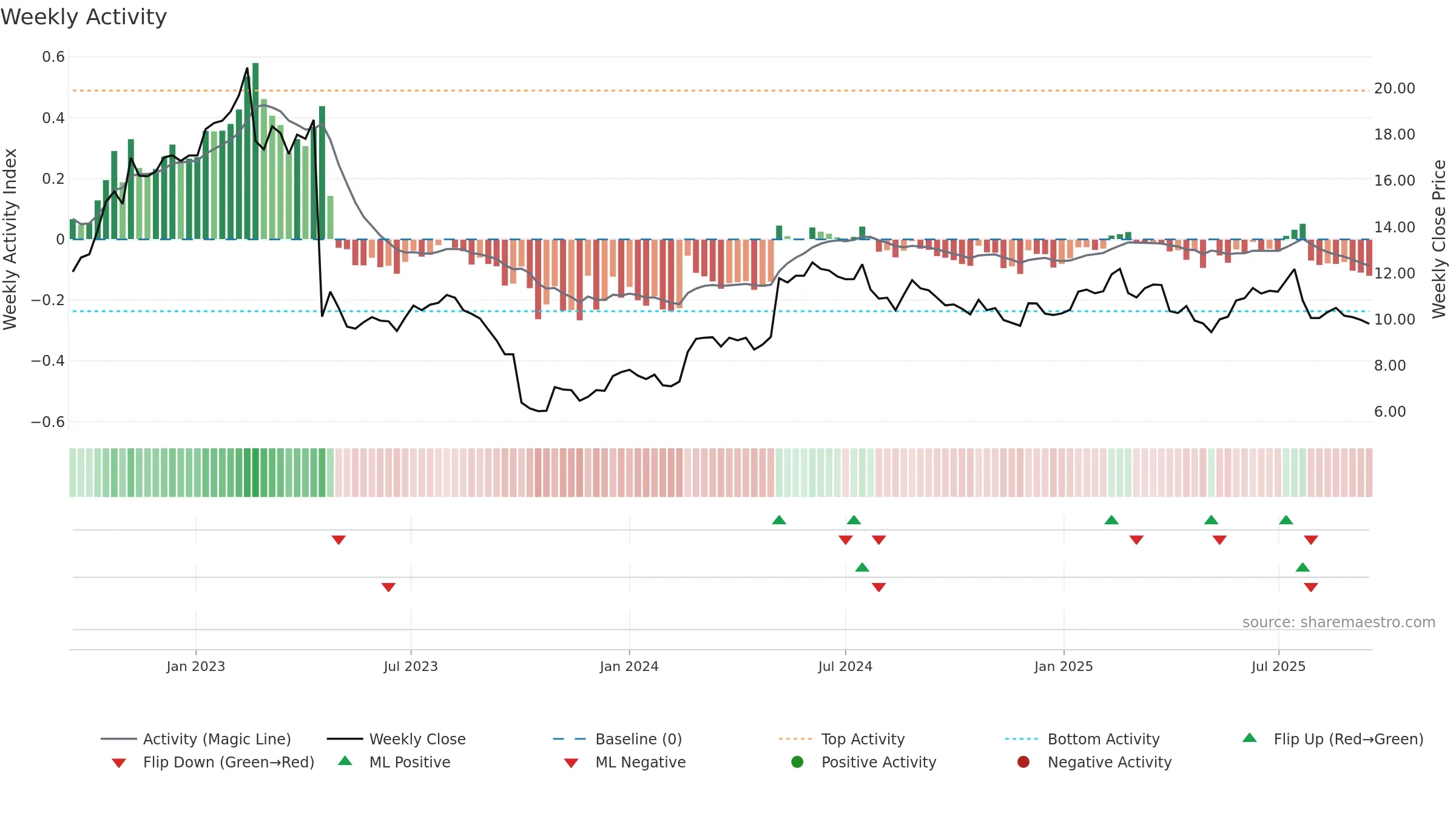Click the Jan 2025 axis label
The height and width of the screenshot is (819, 1456).
[x=1063, y=666]
